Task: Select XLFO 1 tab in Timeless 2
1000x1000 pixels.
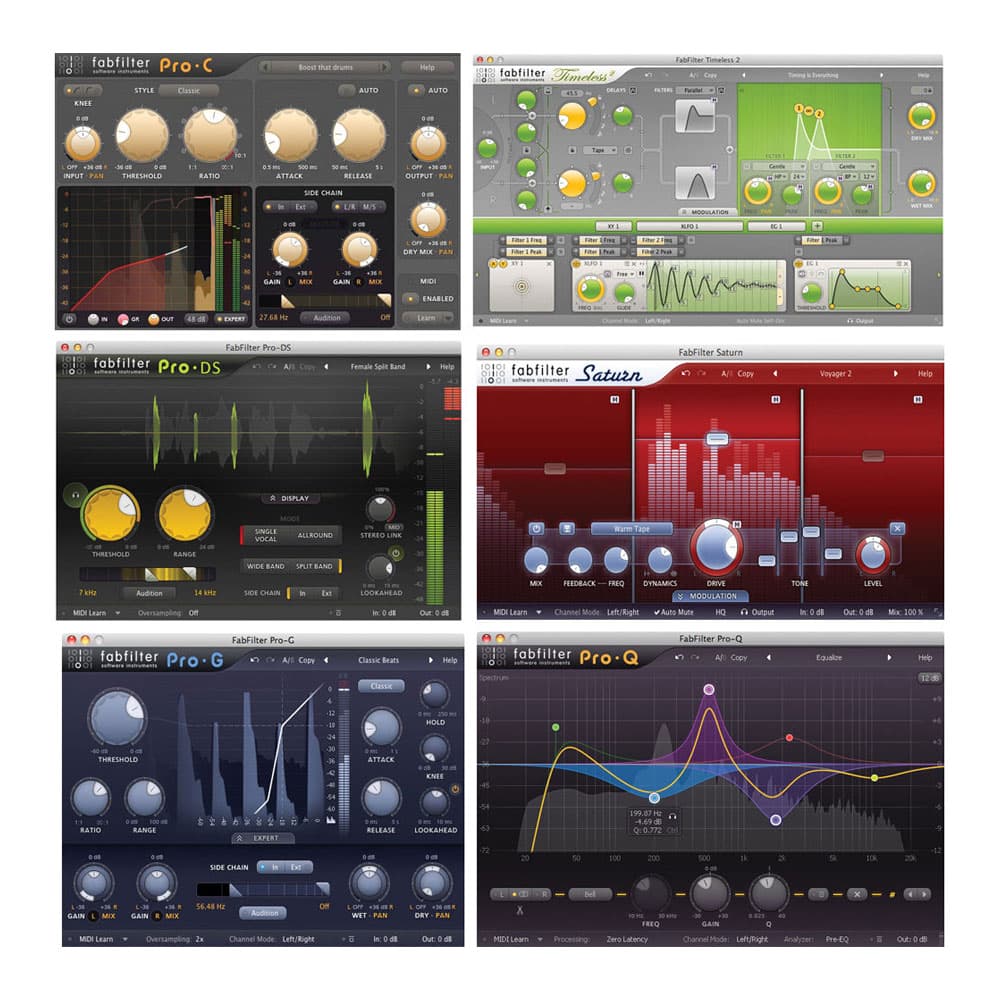Action: [x=689, y=226]
